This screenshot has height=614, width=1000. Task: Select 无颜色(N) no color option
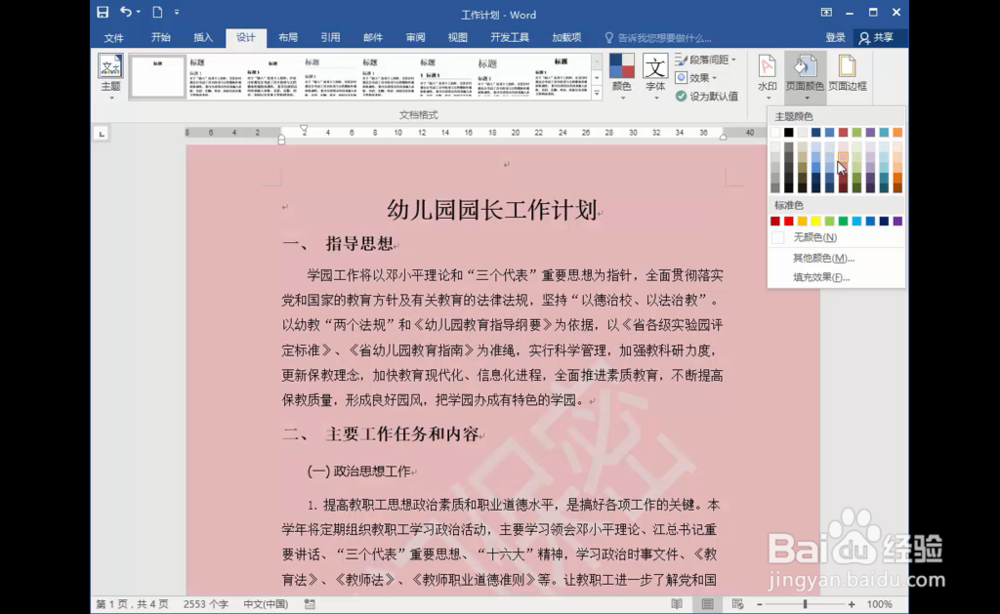(836, 237)
